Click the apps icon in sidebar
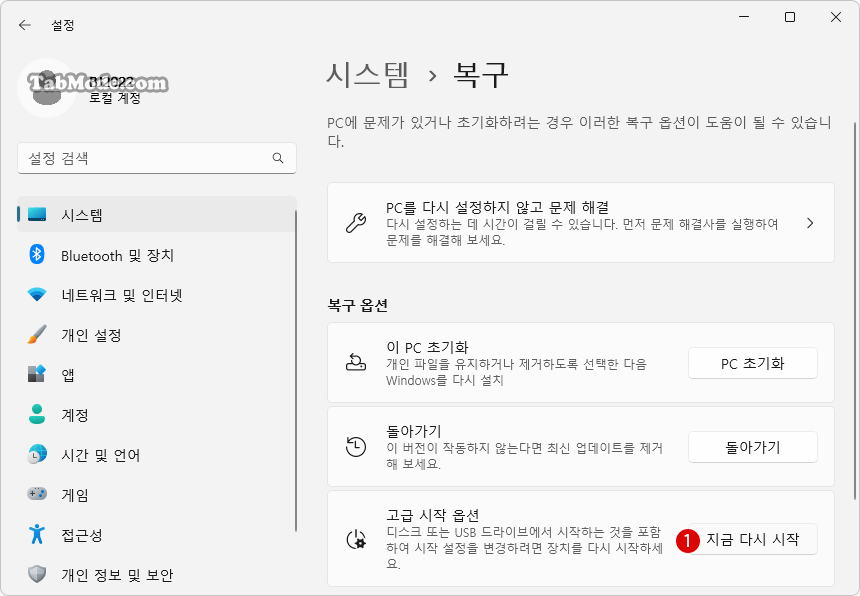 tap(37, 375)
